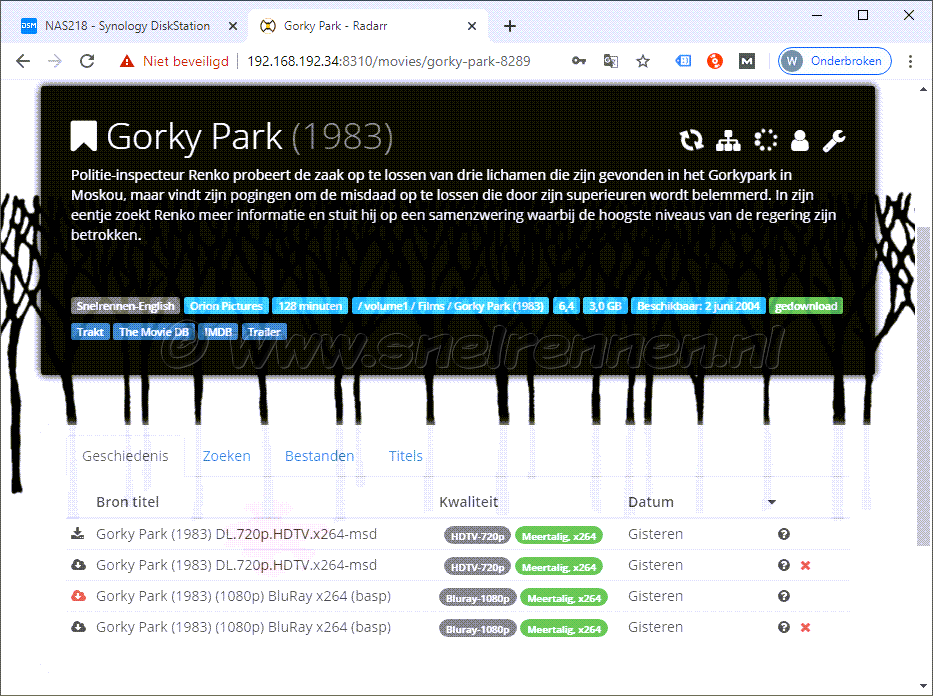Sort by Kwaliteit column header

click(468, 502)
